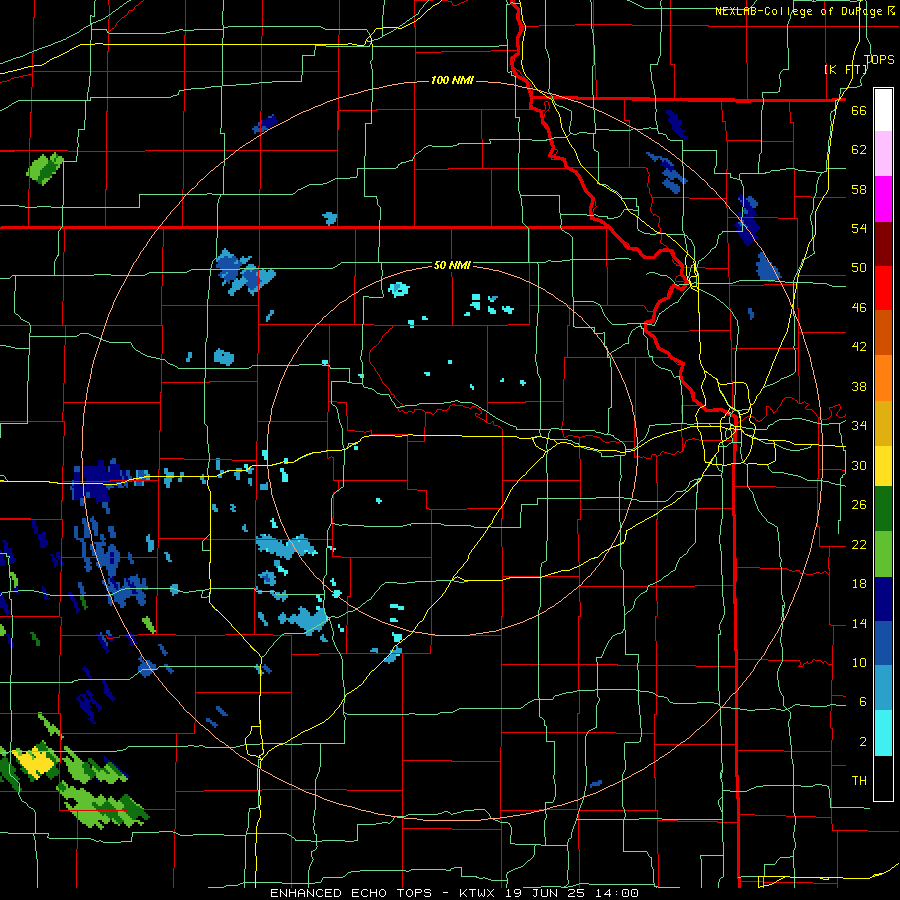Select the light pink legend color band
The width and height of the screenshot is (900, 900).
(883, 153)
